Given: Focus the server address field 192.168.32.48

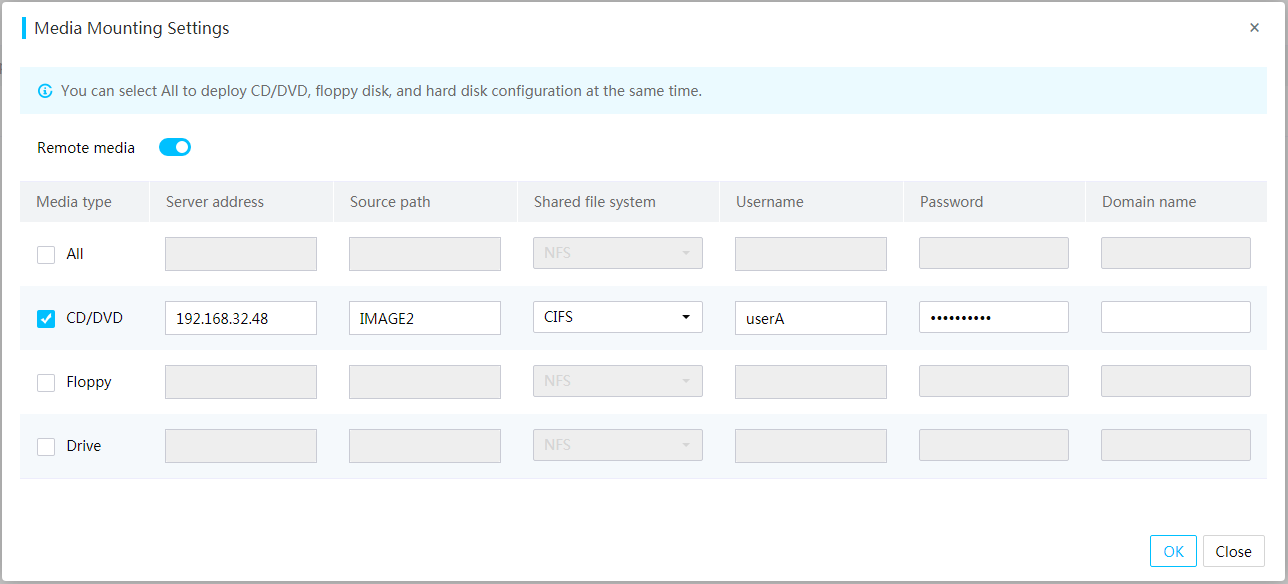Looking at the screenshot, I should click(241, 318).
